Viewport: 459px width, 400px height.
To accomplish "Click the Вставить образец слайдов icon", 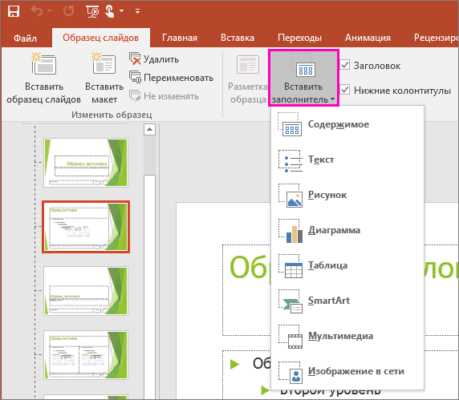I will tap(44, 64).
